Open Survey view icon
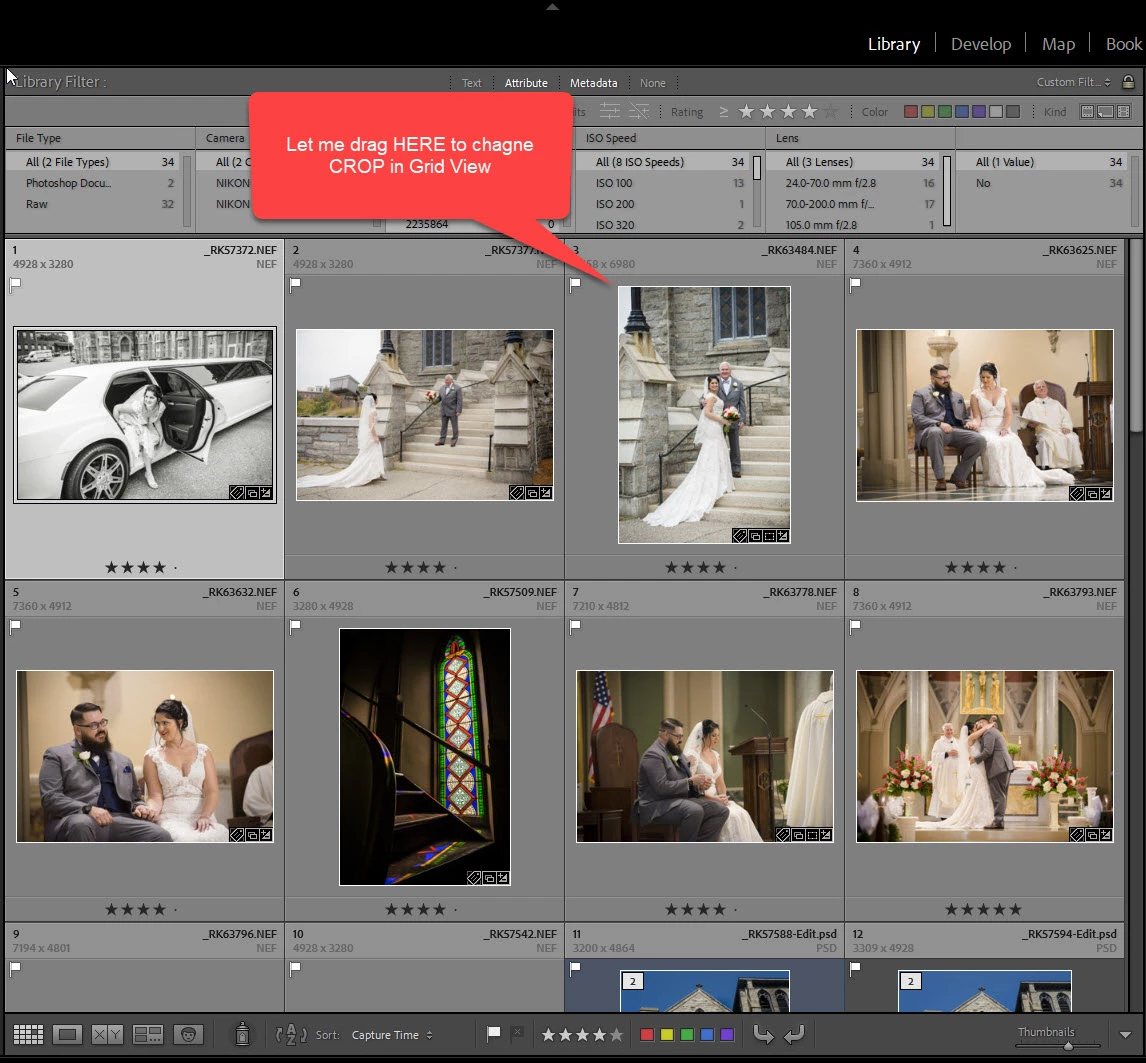 [x=148, y=1034]
